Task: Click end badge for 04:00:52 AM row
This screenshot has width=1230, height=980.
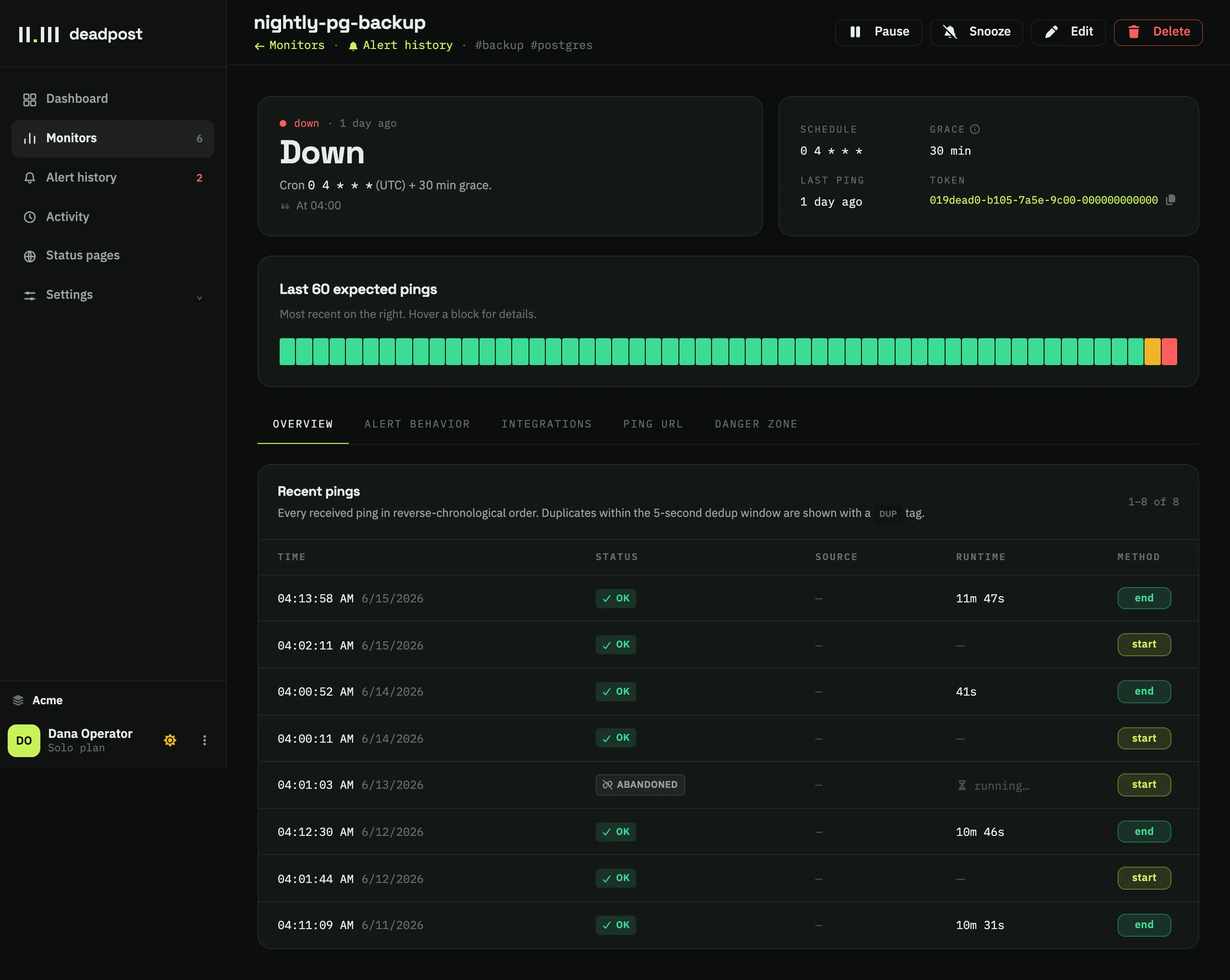Action: point(1144,691)
